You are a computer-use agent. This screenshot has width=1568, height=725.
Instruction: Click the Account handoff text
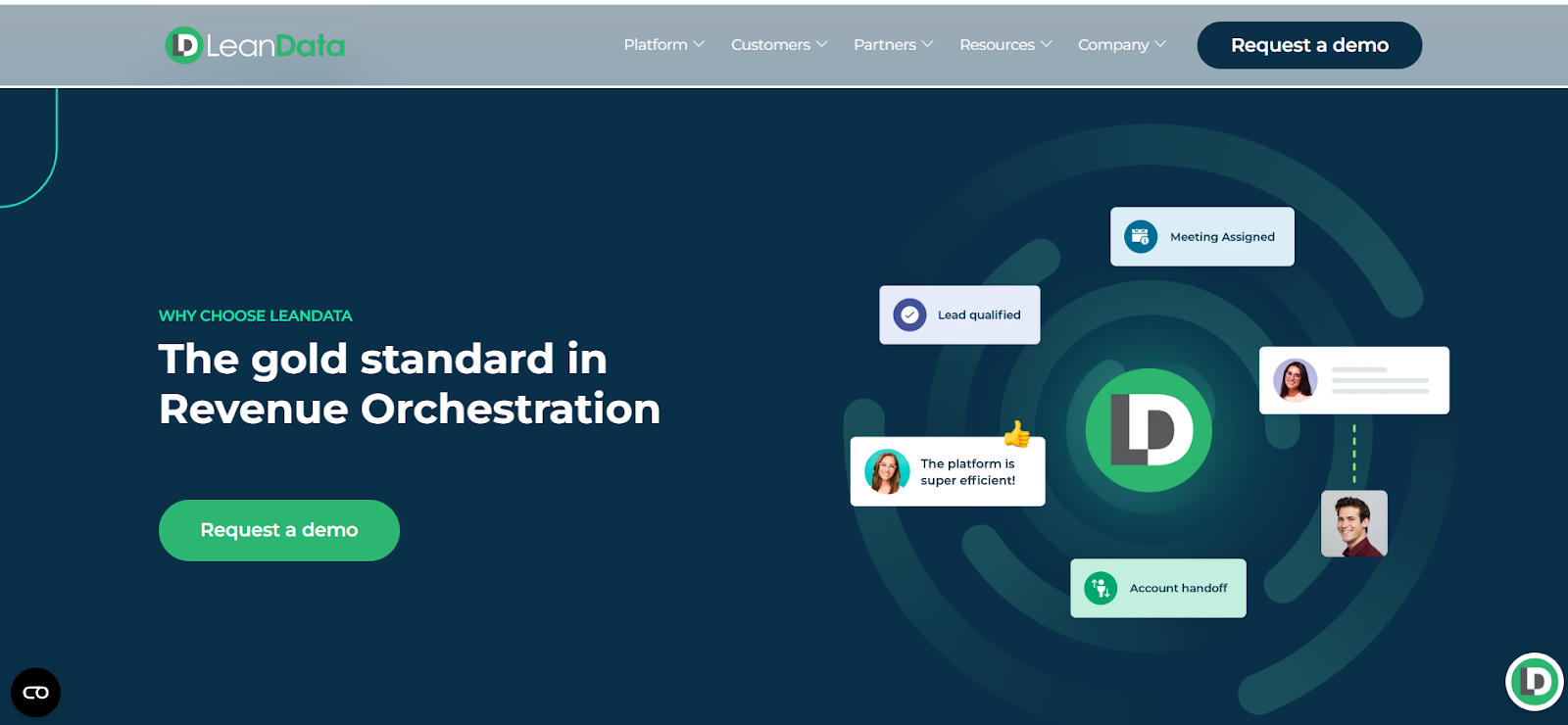[1178, 589]
